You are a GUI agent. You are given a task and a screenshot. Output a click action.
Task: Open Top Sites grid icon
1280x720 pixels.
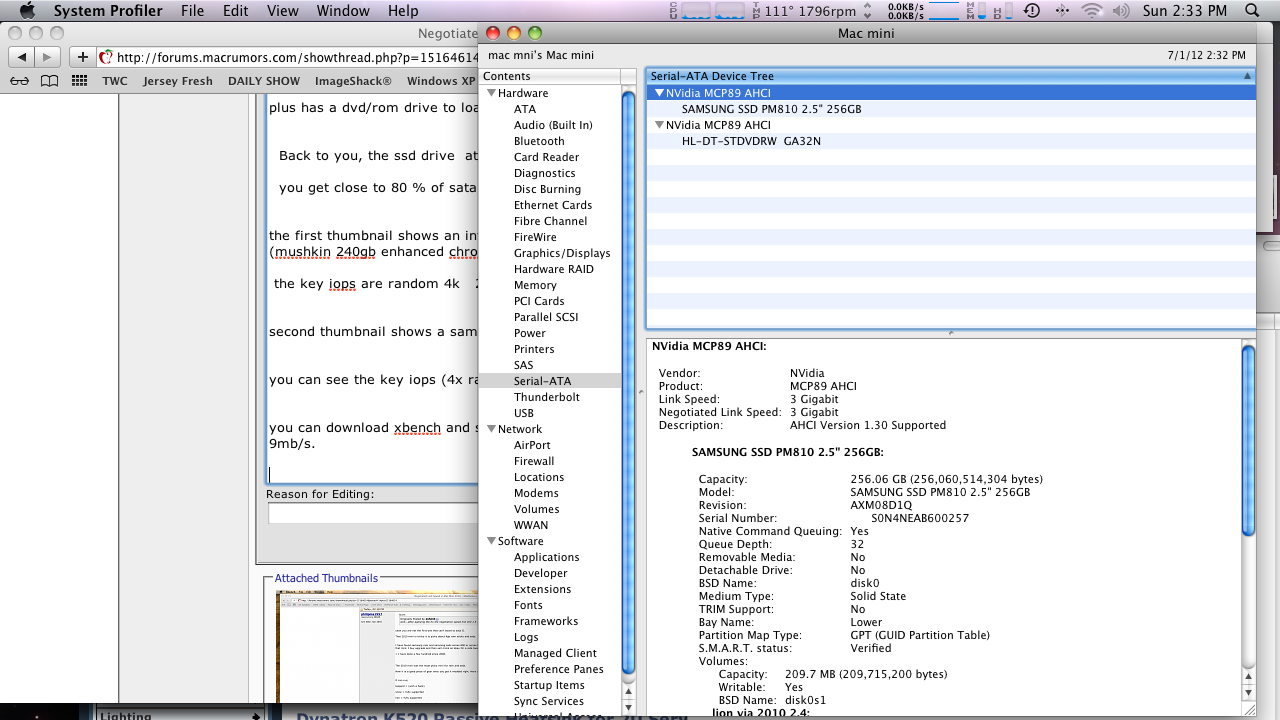pos(79,81)
